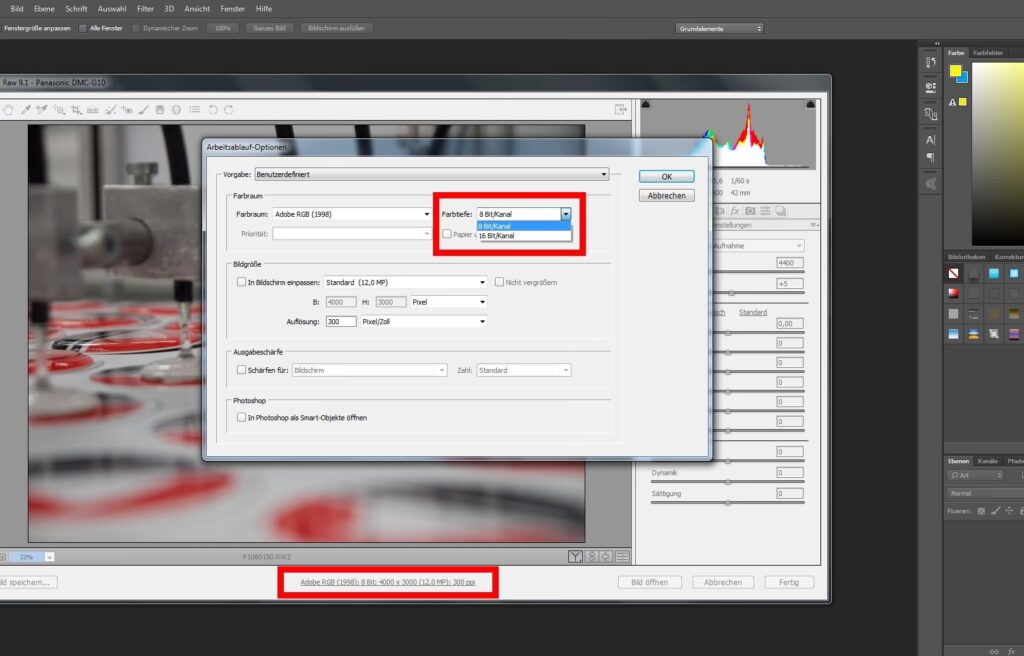Select the Crop tool in Camera Raw toolbar
Image resolution: width=1024 pixels, height=656 pixels.
click(x=77, y=109)
